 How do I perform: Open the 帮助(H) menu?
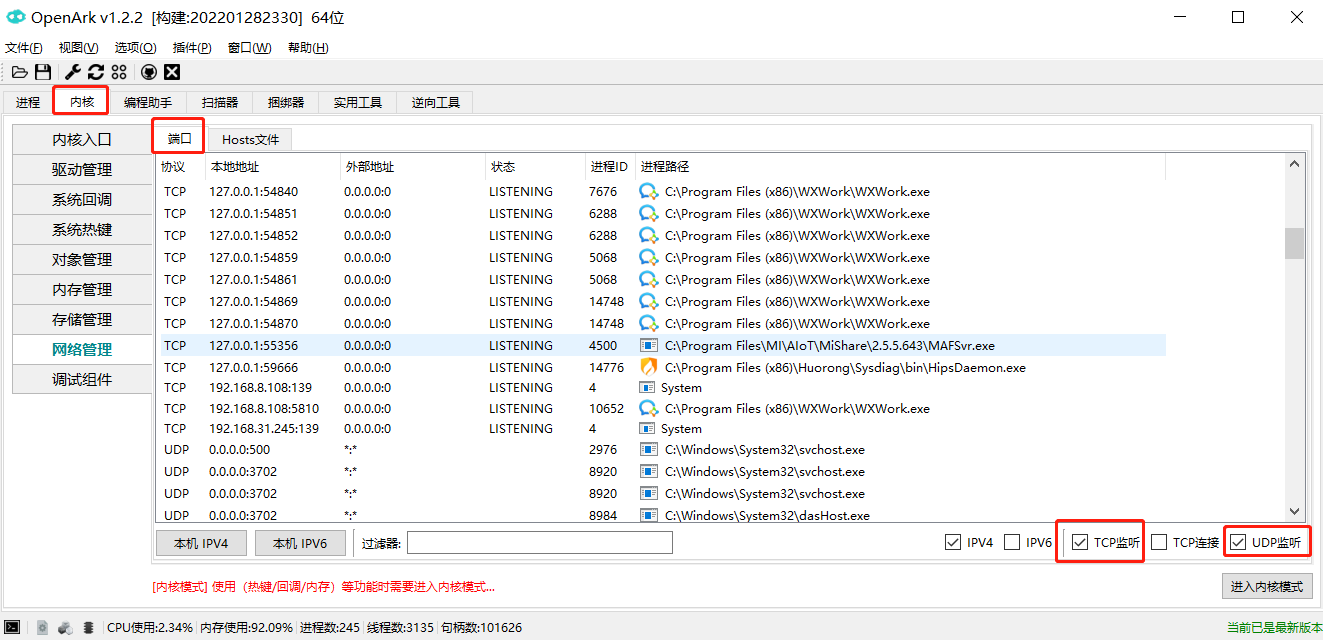click(308, 48)
